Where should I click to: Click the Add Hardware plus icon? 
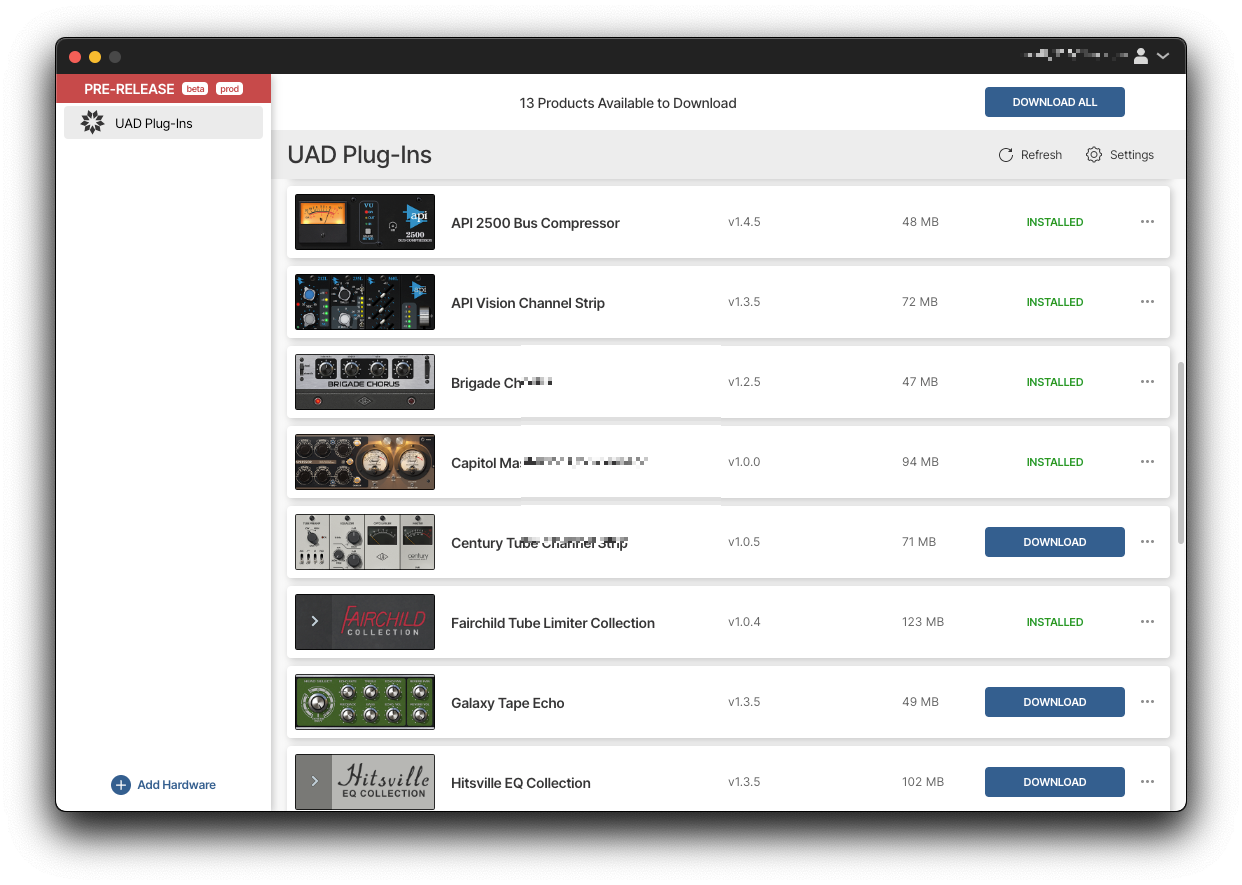pyautogui.click(x=121, y=785)
